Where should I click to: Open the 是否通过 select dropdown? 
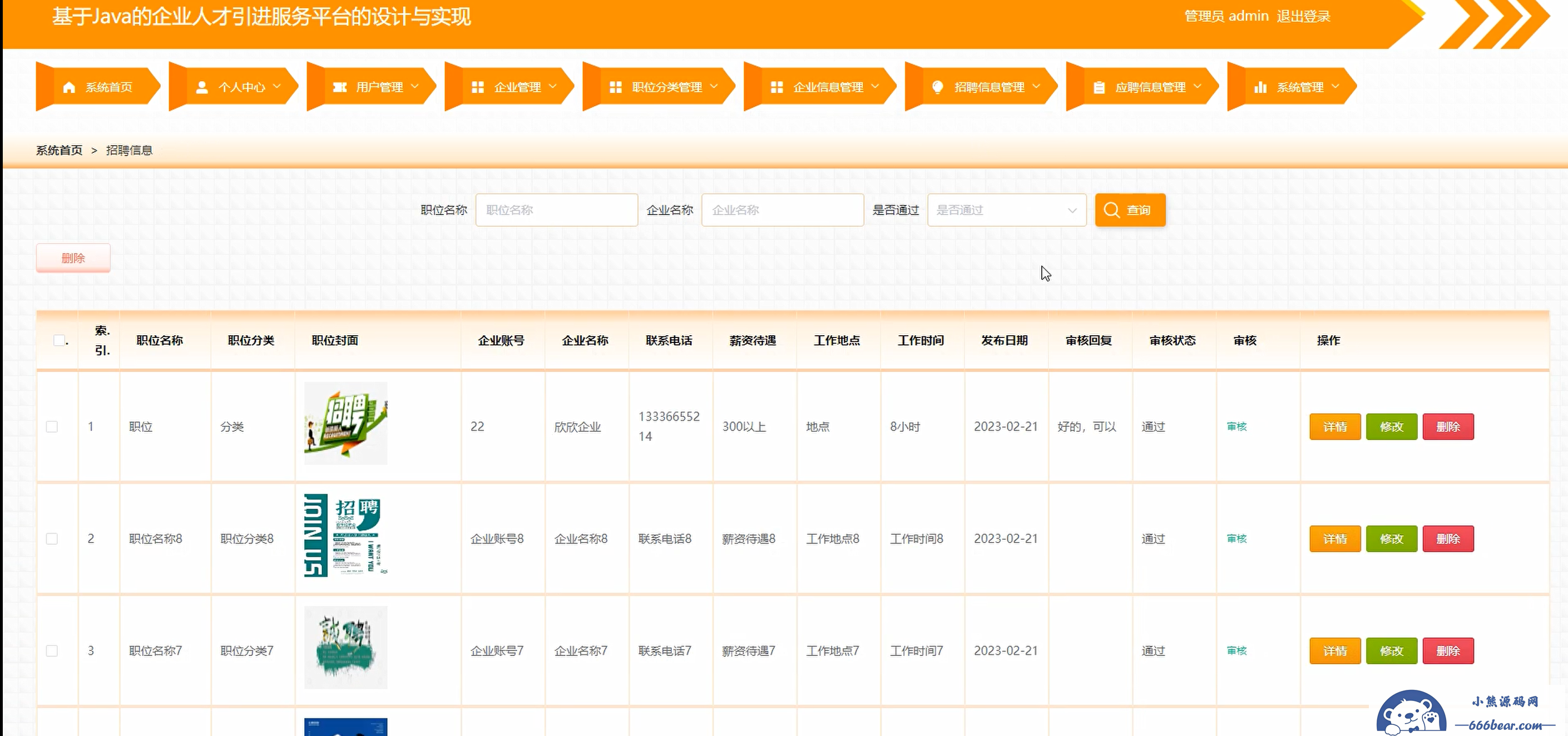click(1007, 210)
